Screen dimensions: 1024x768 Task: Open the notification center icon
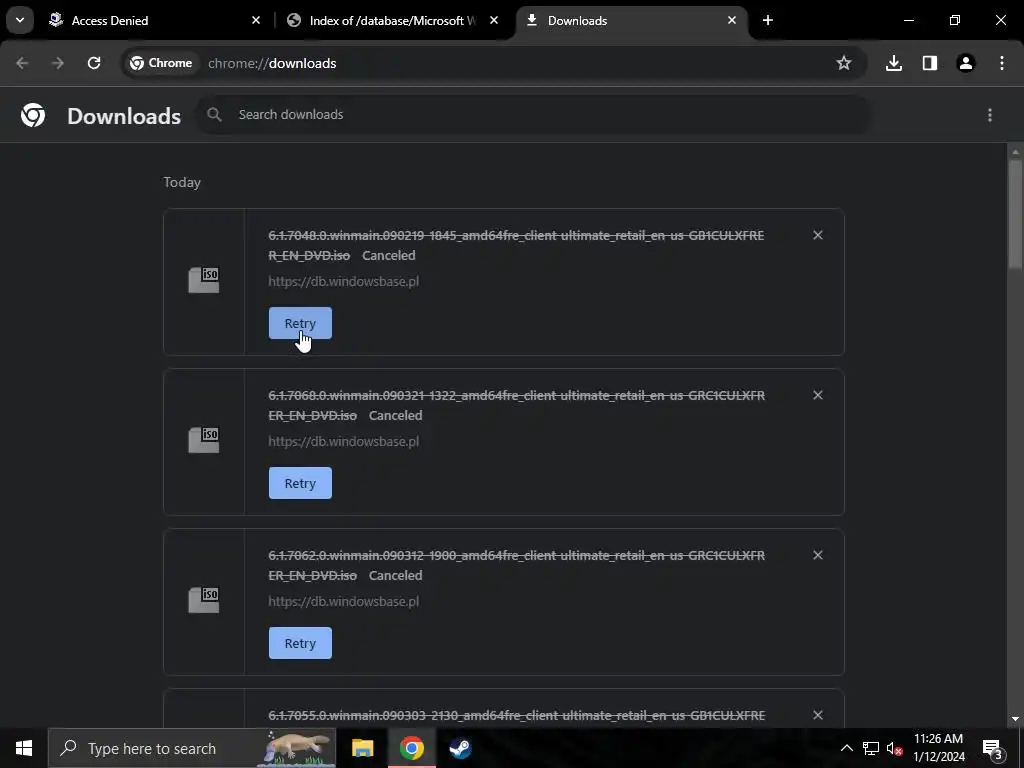click(x=993, y=748)
